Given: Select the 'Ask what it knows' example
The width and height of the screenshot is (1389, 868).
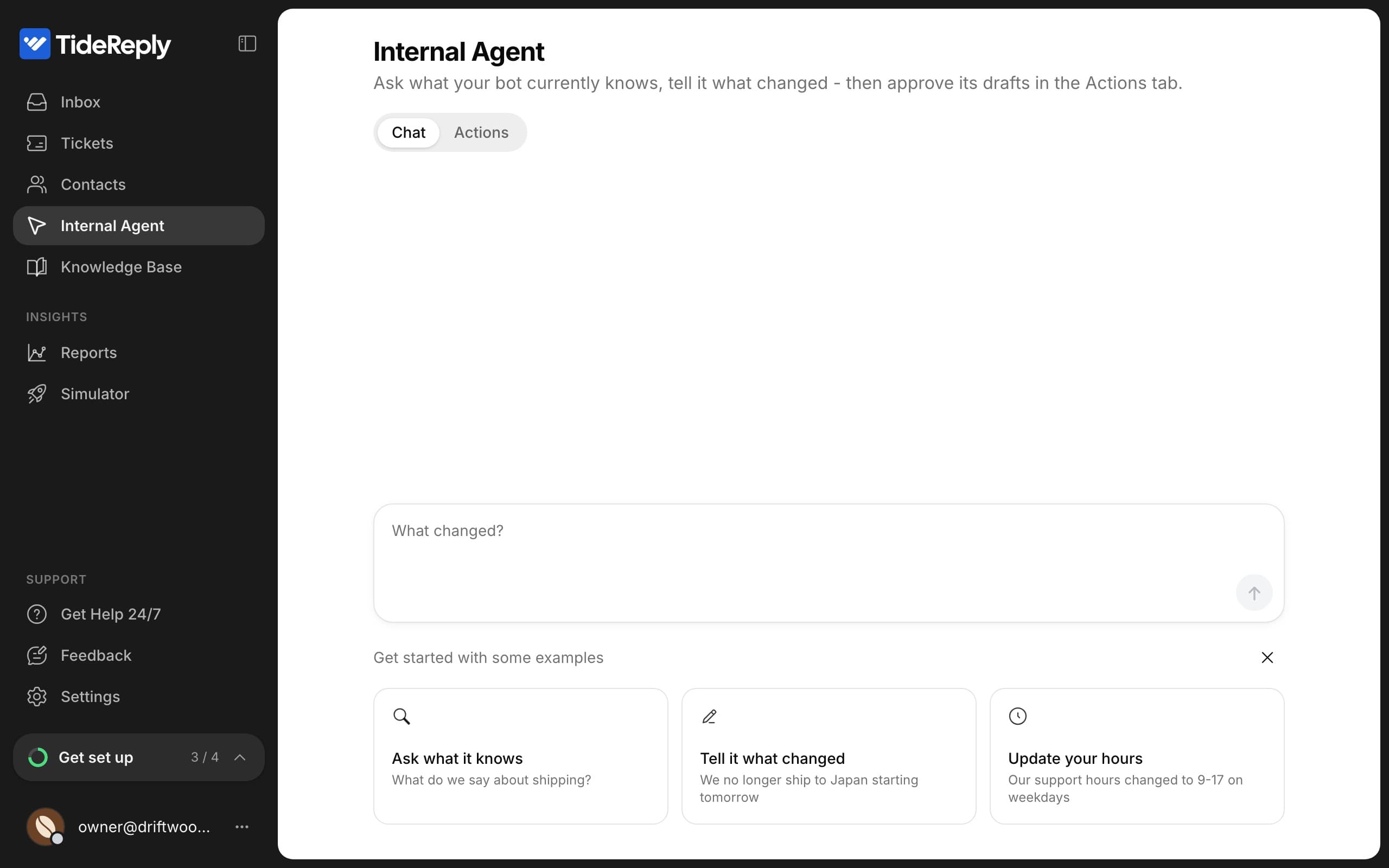Looking at the screenshot, I should [520, 756].
